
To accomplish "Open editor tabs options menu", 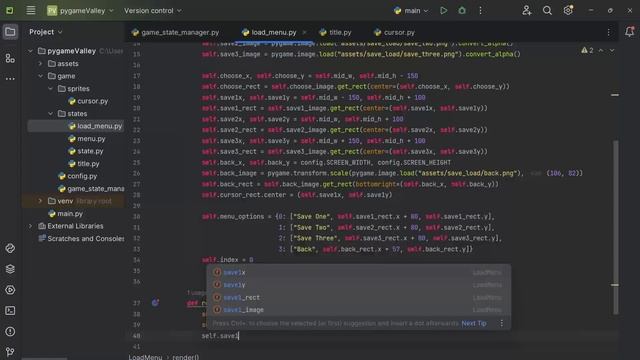I will tap(609, 32).
